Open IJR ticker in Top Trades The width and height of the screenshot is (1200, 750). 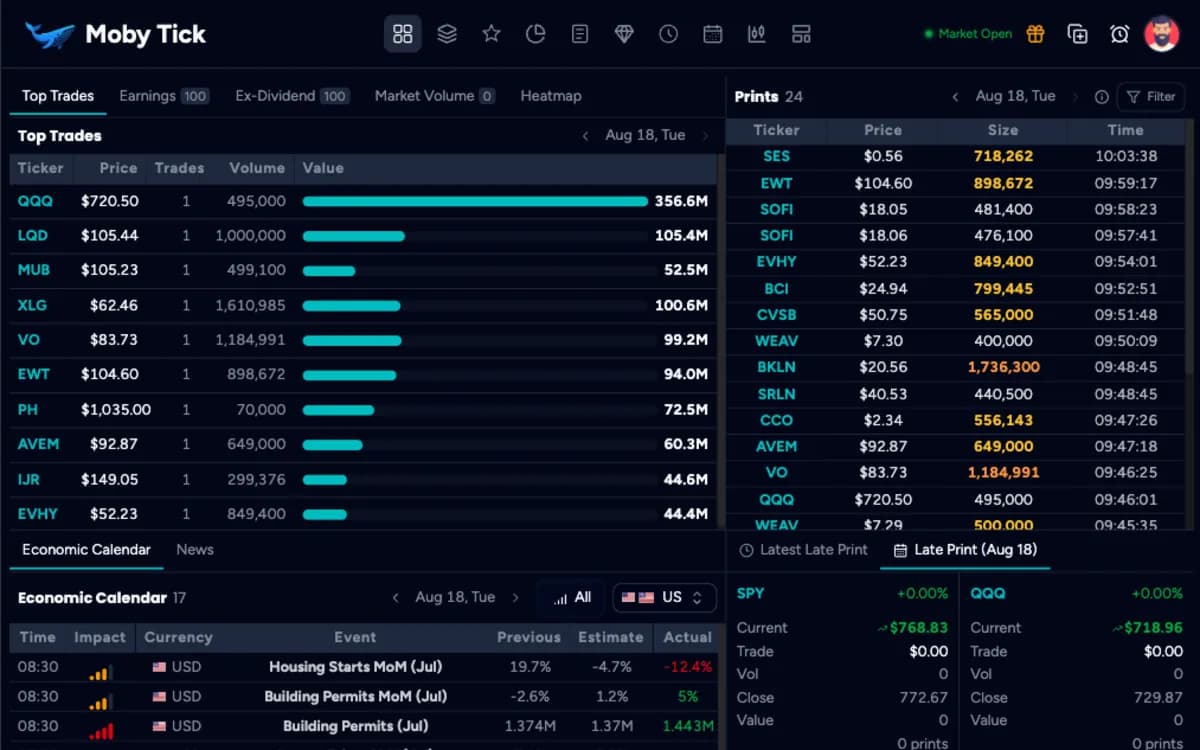pyautogui.click(x=29, y=479)
